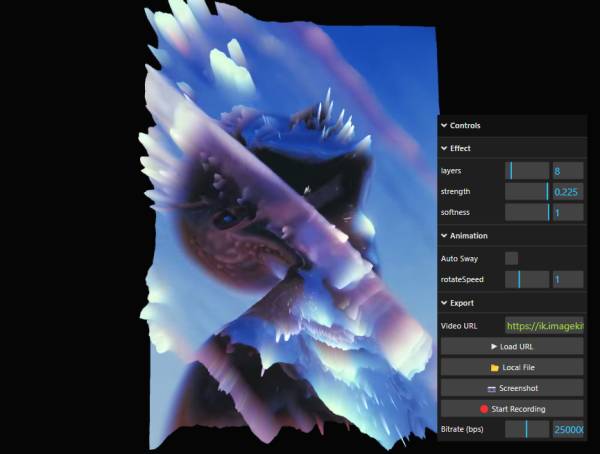This screenshot has height=454, width=600.
Task: Focus the strength value field showing 0.225
Action: pyautogui.click(x=567, y=192)
